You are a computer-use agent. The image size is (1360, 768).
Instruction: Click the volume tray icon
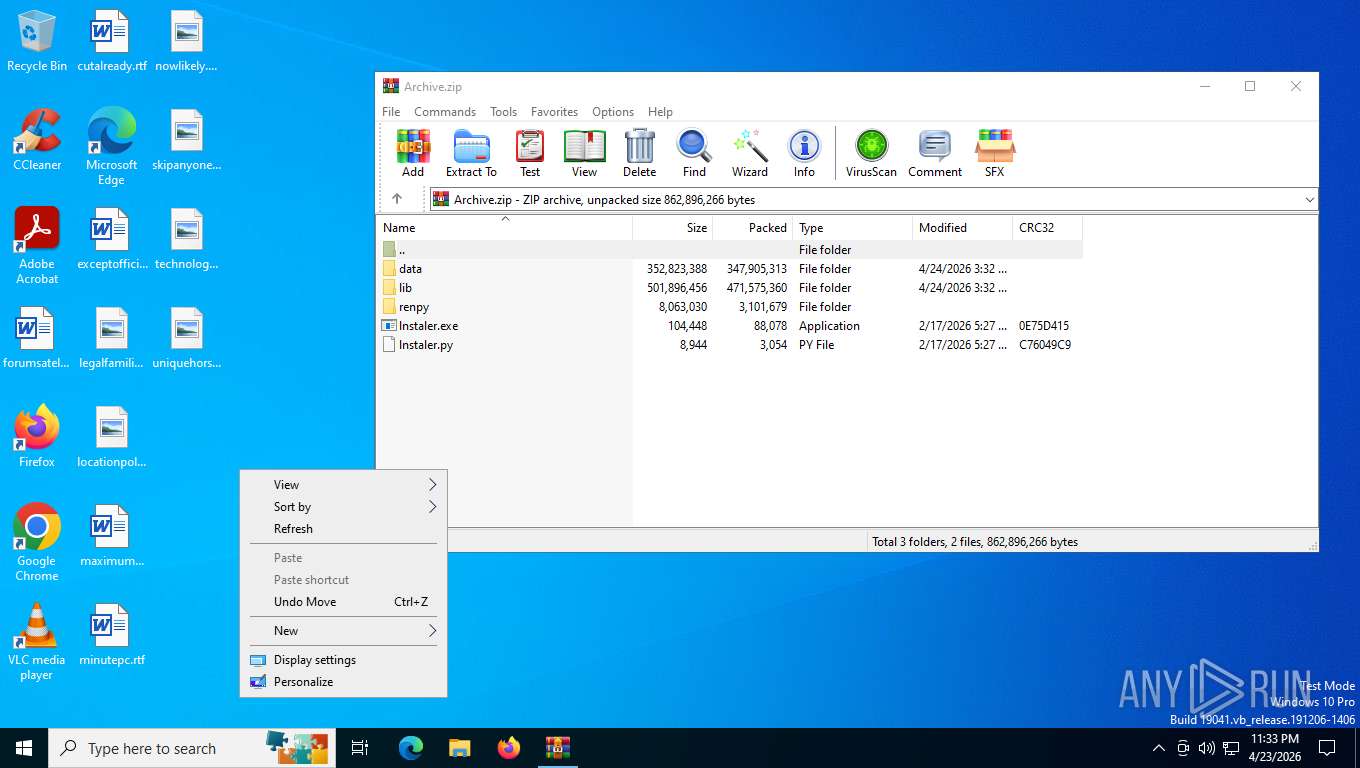[1206, 748]
